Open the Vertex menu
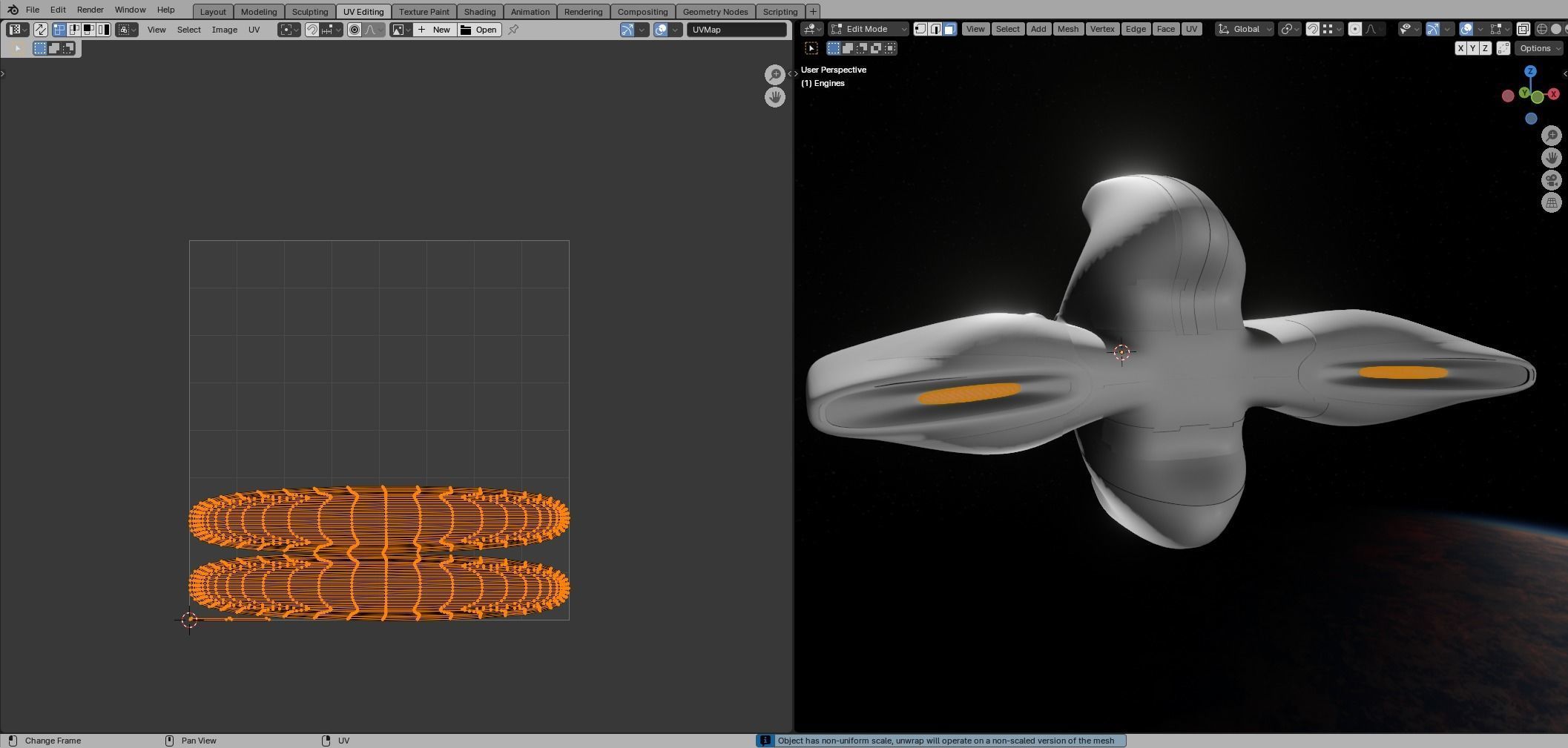1568x748 pixels. click(x=1102, y=29)
